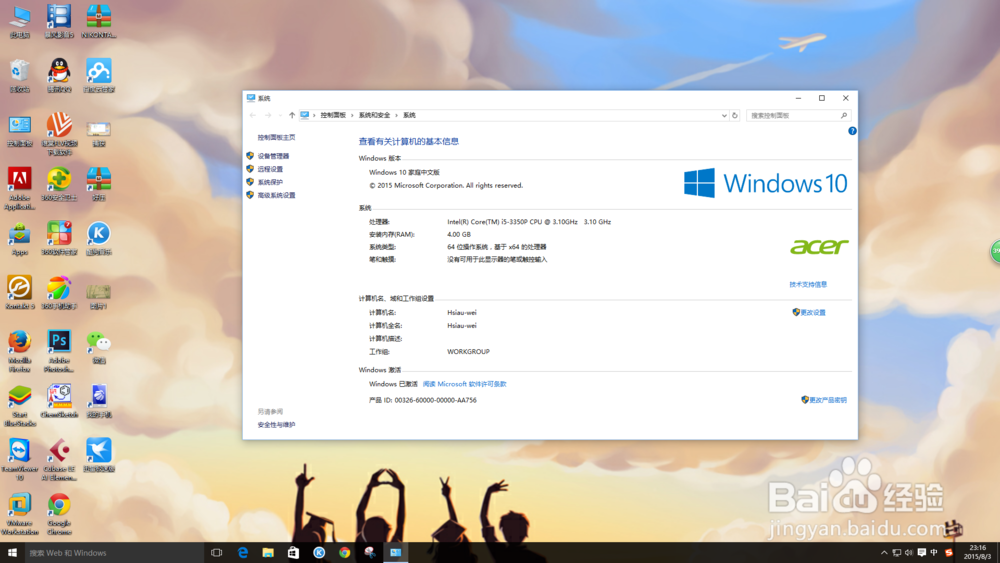The height and width of the screenshot is (563, 1000).
Task: Go up one level in navigation
Action: click(x=292, y=115)
